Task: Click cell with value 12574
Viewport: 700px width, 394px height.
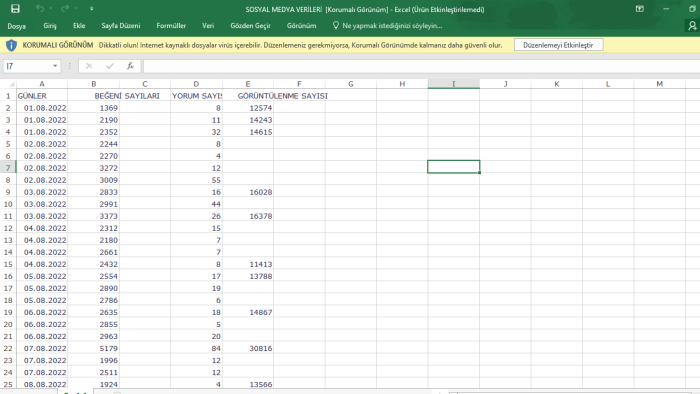Action: [x=248, y=108]
